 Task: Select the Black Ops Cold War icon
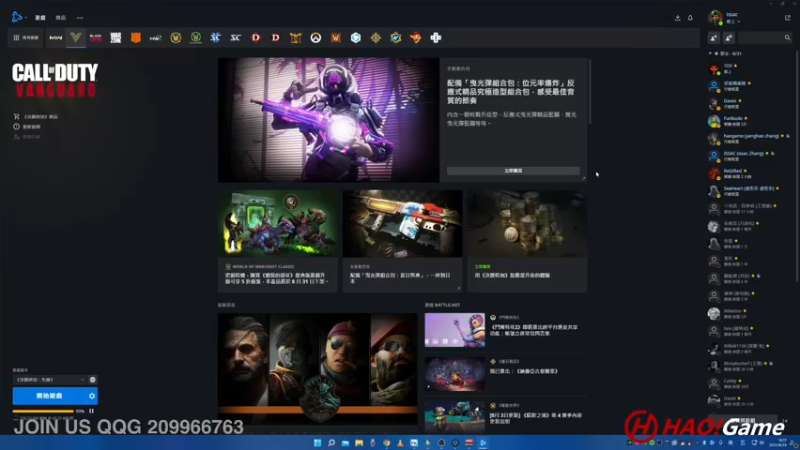pyautogui.click(x=95, y=38)
